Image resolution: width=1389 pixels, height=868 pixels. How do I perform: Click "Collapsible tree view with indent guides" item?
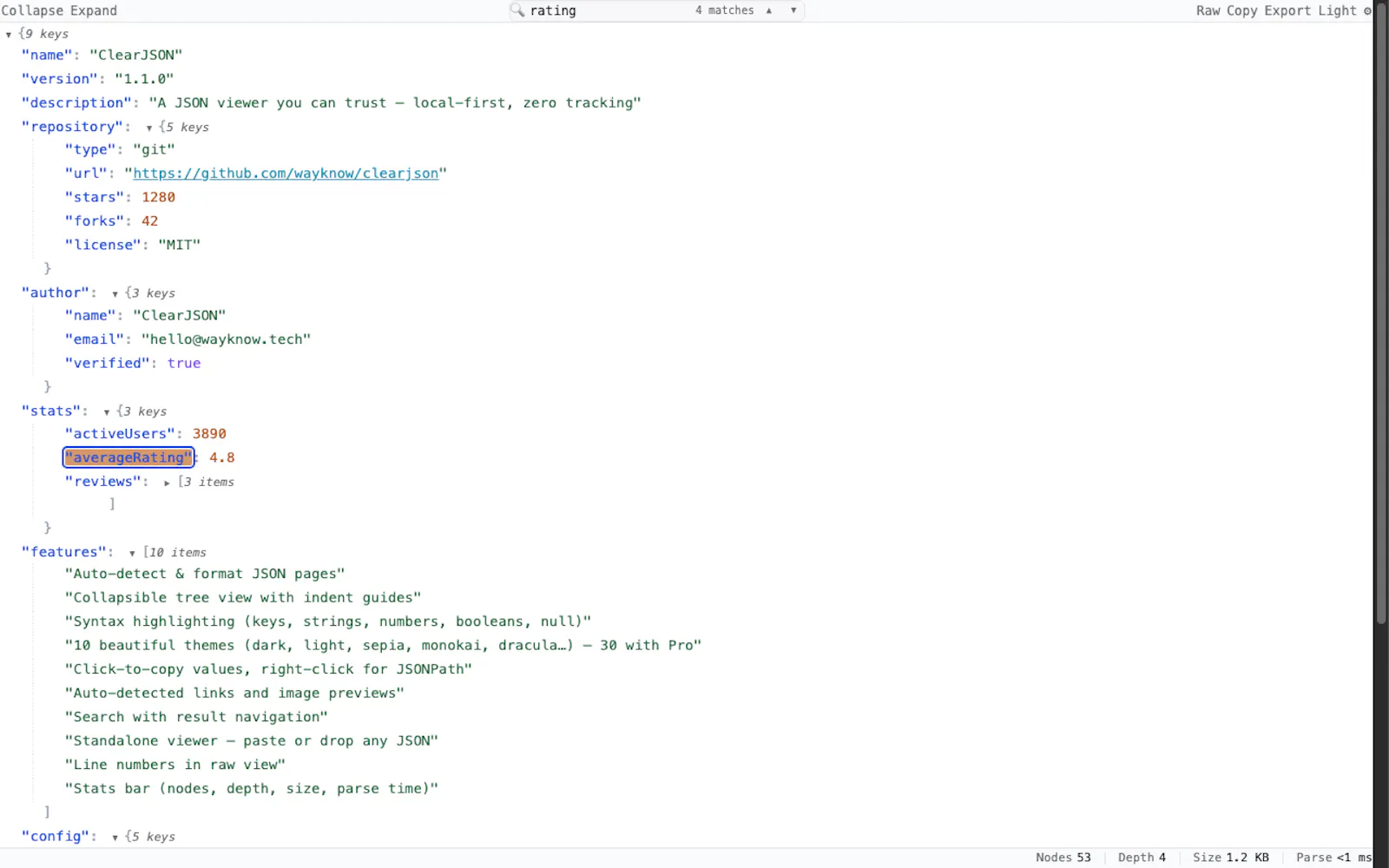(x=243, y=598)
